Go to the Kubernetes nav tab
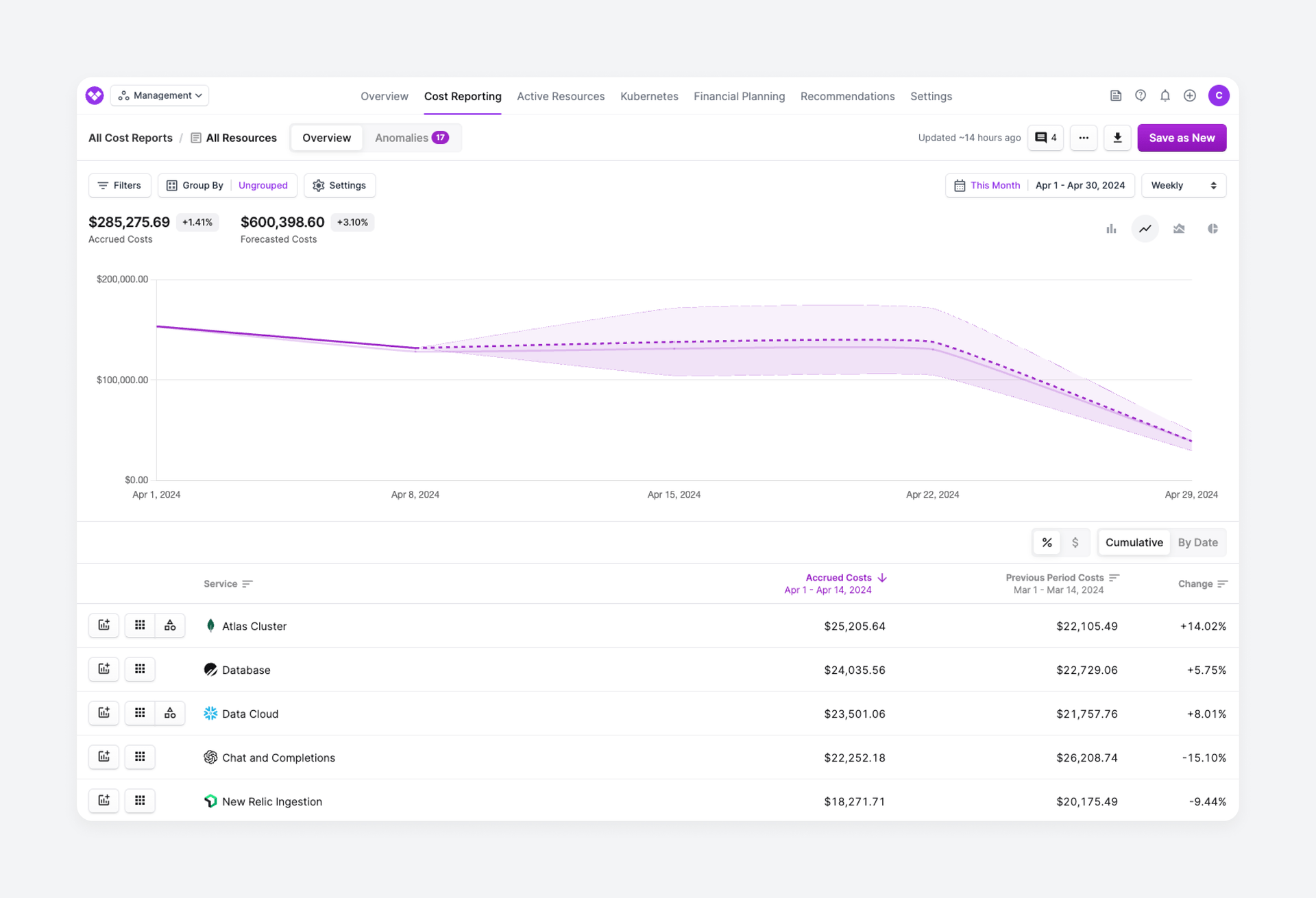The width and height of the screenshot is (1316, 898). pyautogui.click(x=648, y=97)
